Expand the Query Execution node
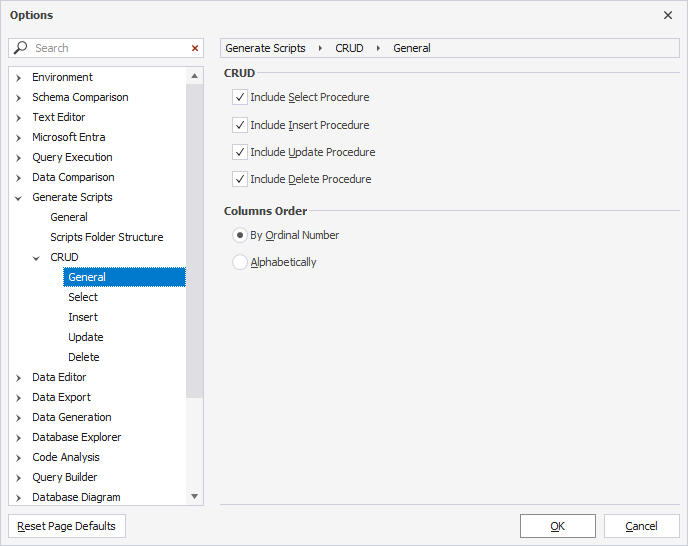The height and width of the screenshot is (546, 688). (x=18, y=158)
